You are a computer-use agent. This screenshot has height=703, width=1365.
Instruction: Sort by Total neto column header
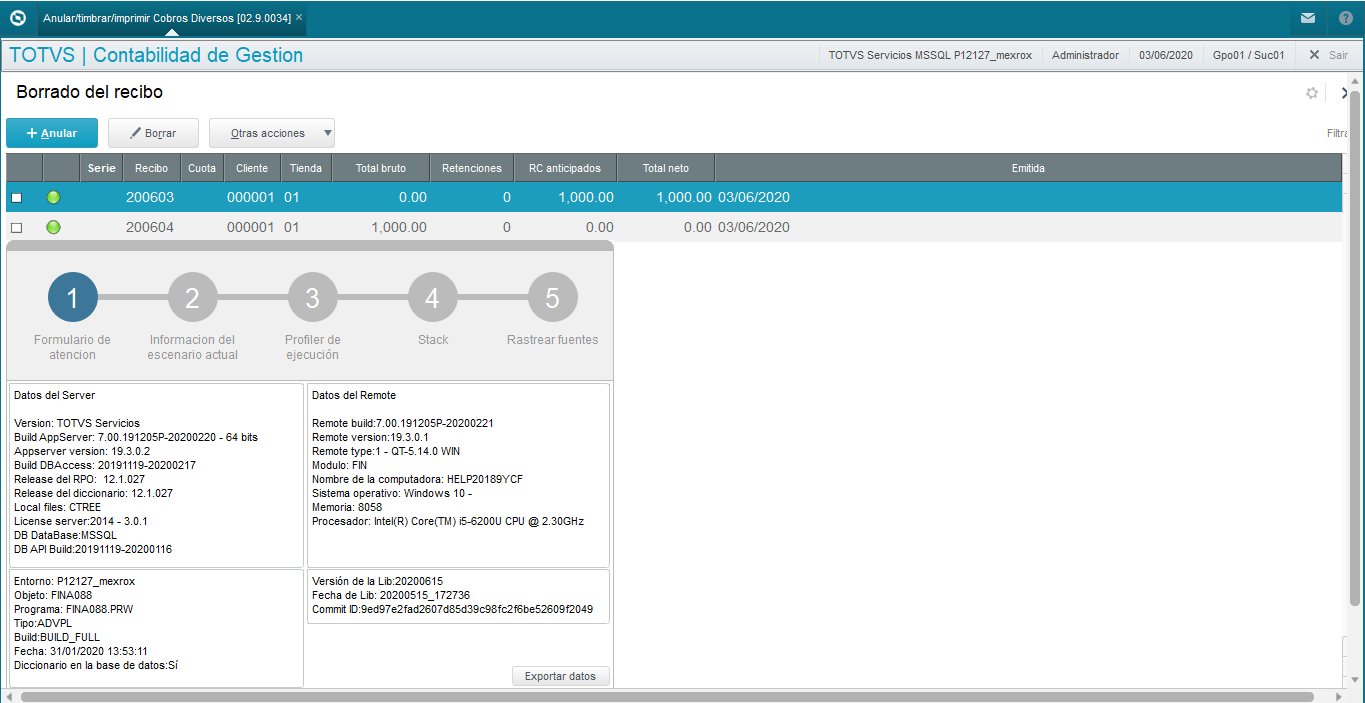point(665,168)
